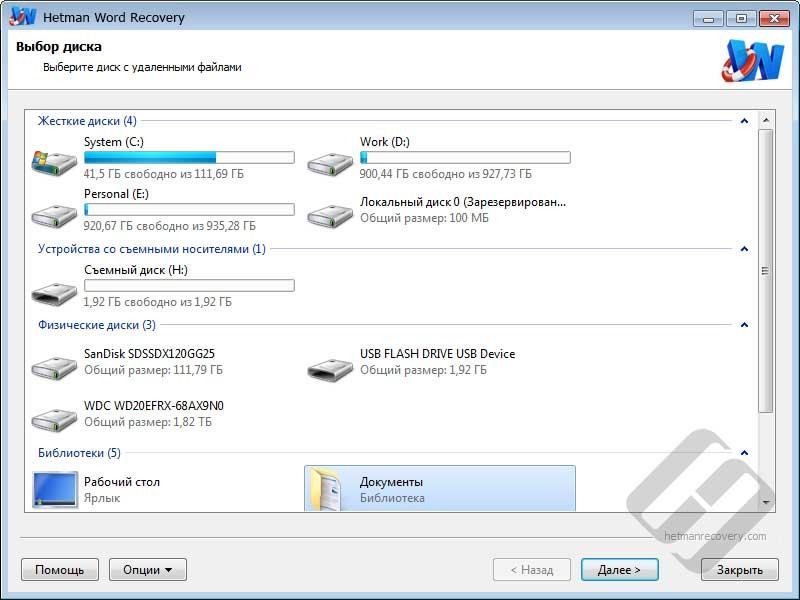Click the vertical scrollbar thumb
800x600 pixels.
[x=766, y=270]
